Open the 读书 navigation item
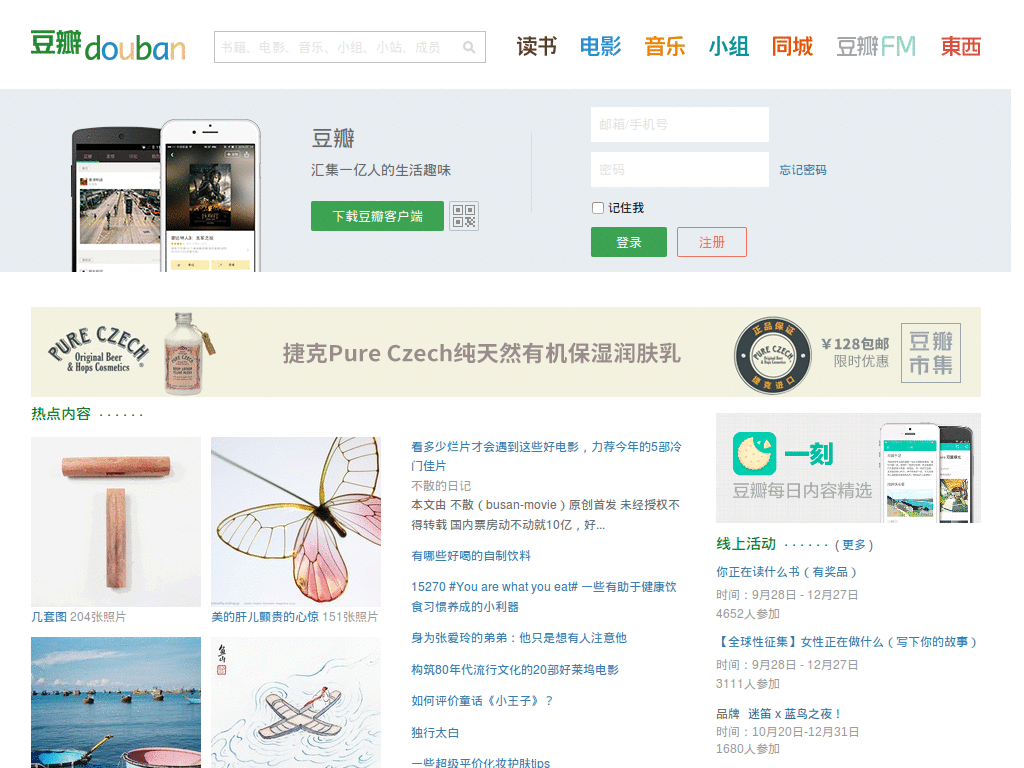This screenshot has height=768, width=1024. pyautogui.click(x=536, y=46)
